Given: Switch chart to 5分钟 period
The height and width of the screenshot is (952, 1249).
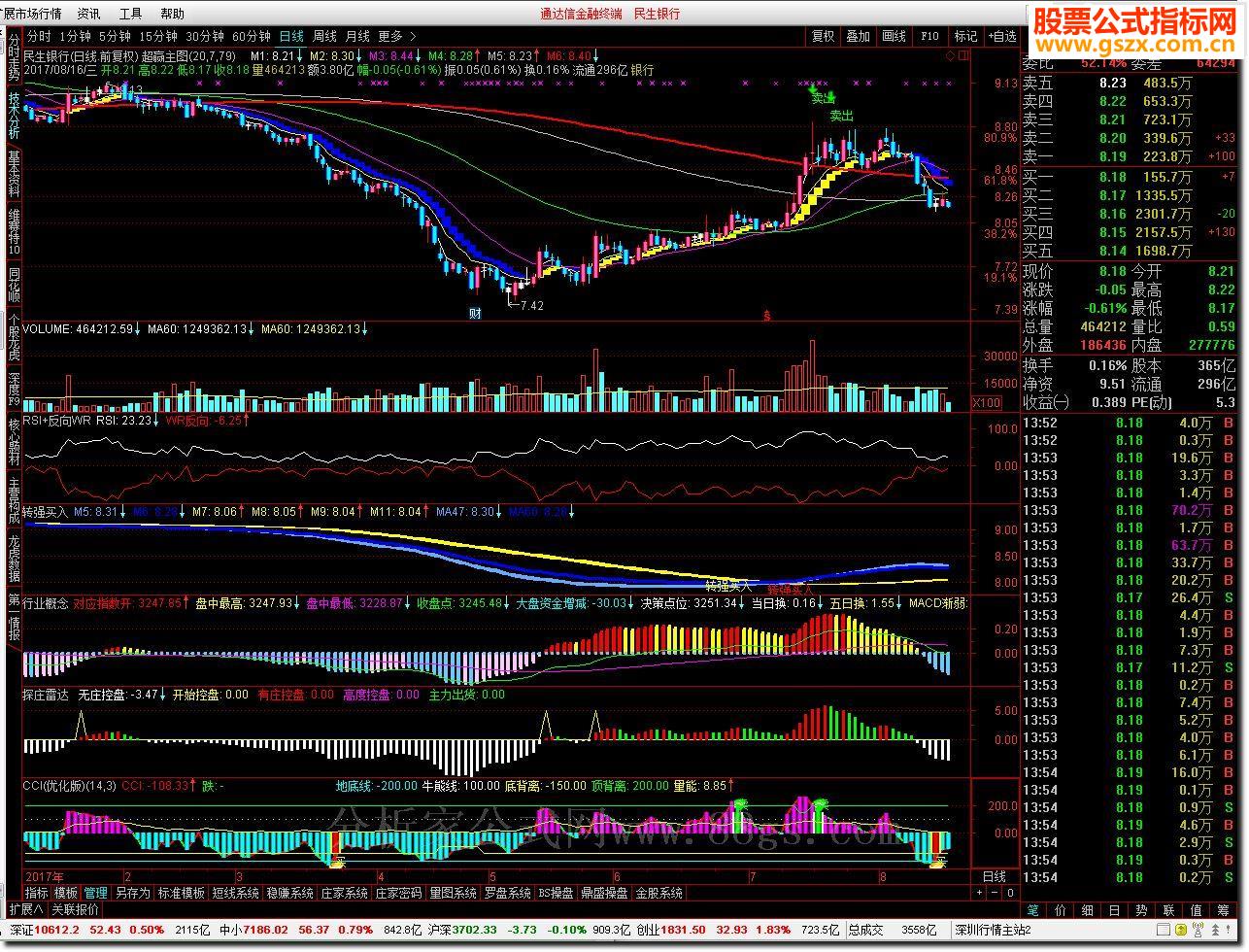Looking at the screenshot, I should click(x=115, y=36).
